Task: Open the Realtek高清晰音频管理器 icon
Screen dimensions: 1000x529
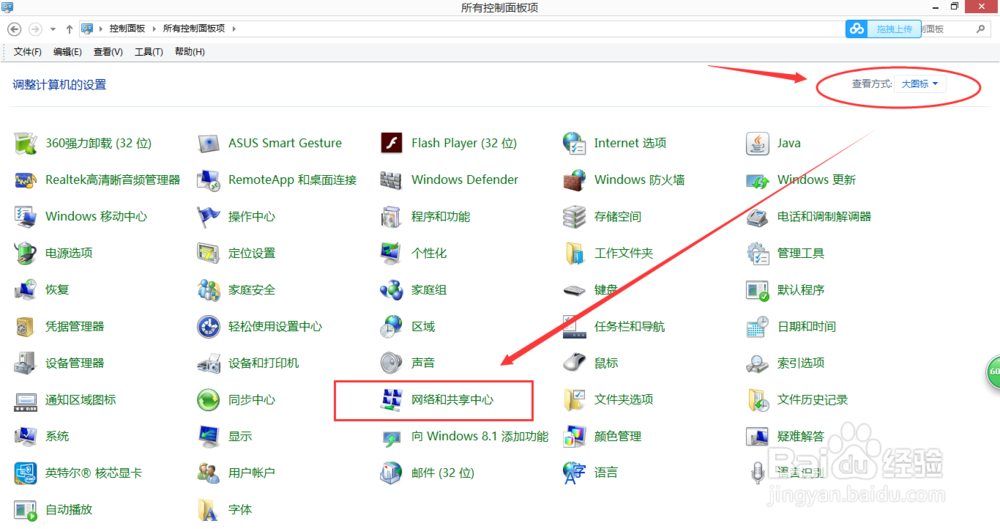Action: 26,180
